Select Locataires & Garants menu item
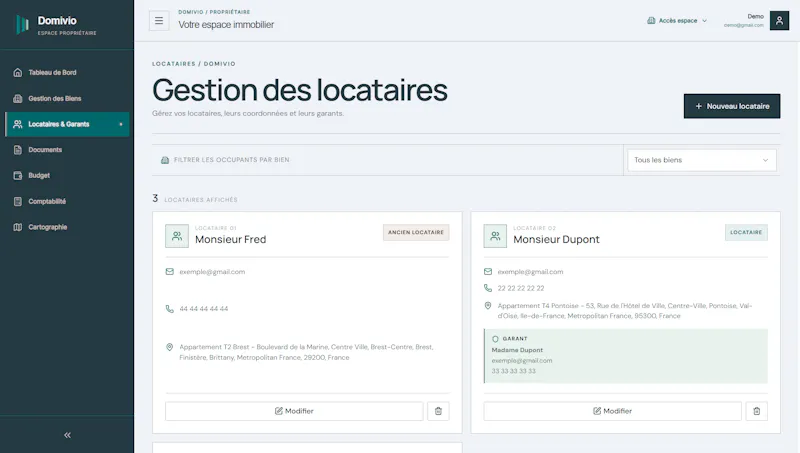The image size is (800, 453). pos(67,124)
